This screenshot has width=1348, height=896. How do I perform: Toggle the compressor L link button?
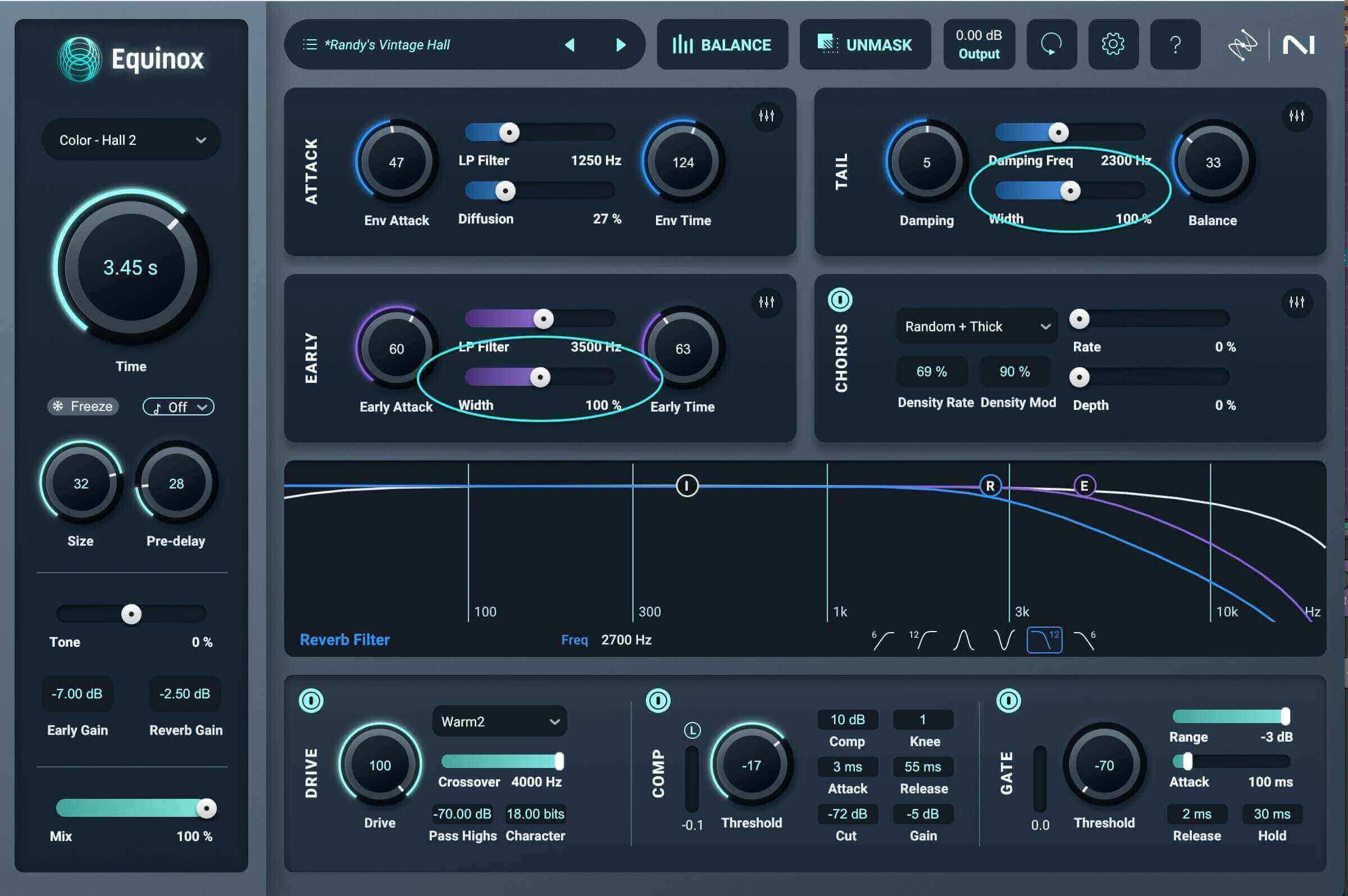(x=693, y=730)
